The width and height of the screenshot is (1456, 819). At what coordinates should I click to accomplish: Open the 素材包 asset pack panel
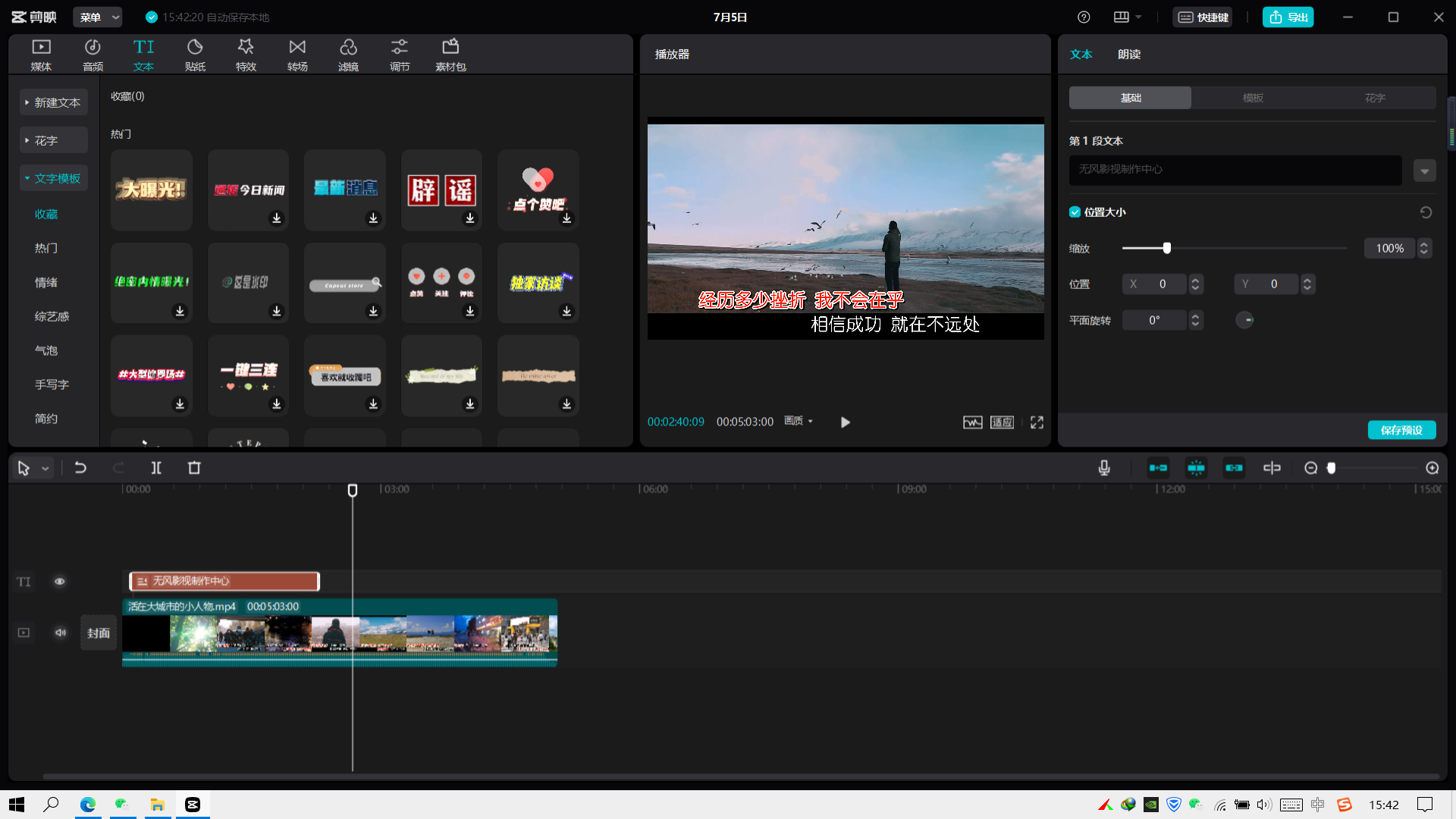tap(450, 55)
